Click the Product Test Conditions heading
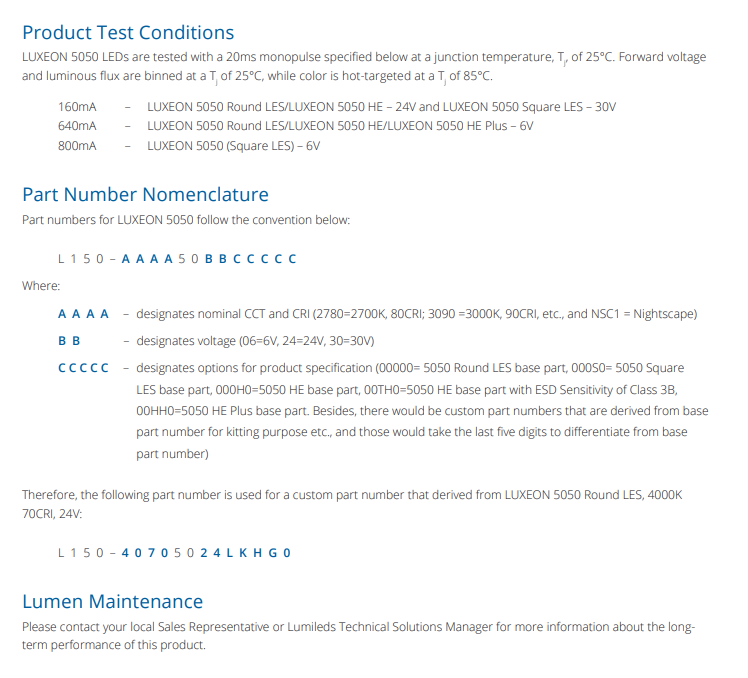The image size is (748, 678). 128,32
